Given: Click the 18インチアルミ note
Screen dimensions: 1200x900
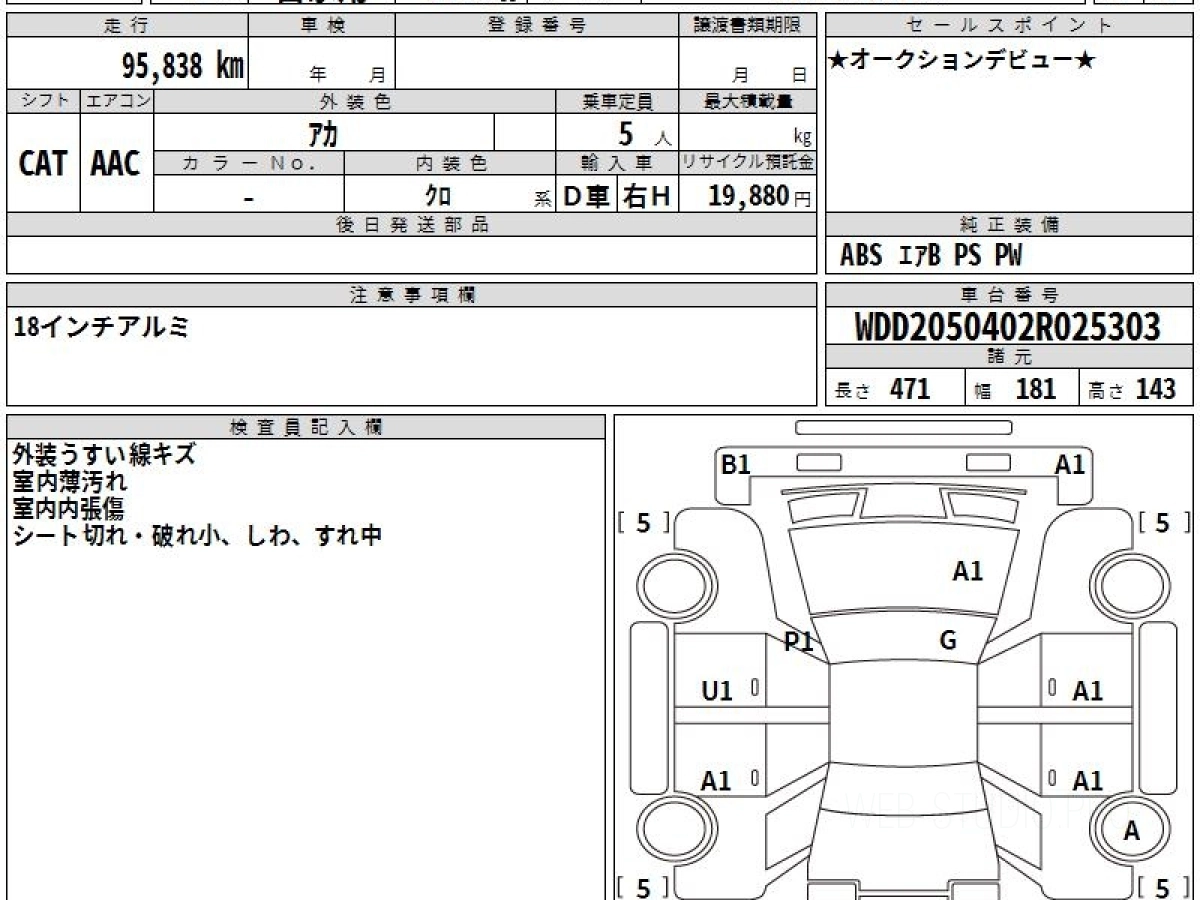Looking at the screenshot, I should (x=101, y=326).
